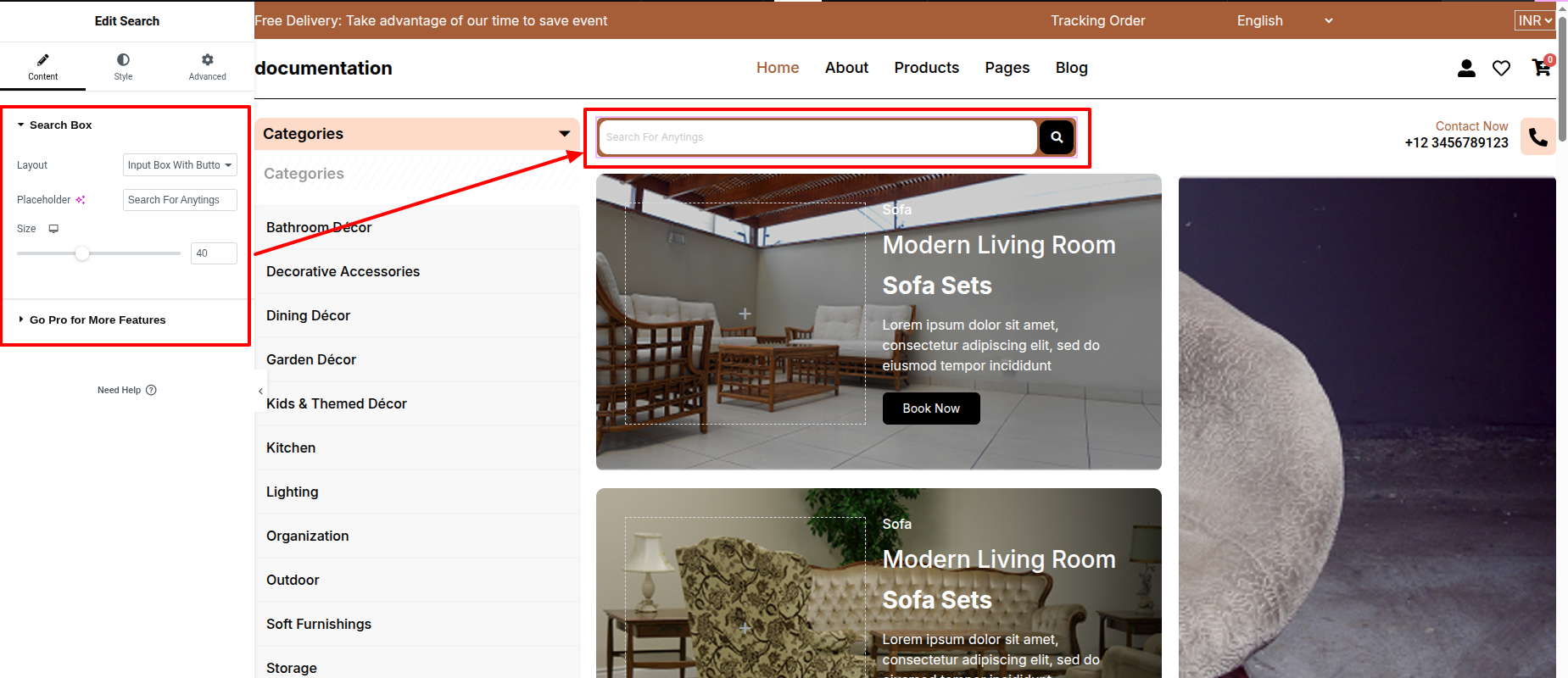This screenshot has width=1568, height=678.
Task: Collapse the Elementor side panel
Action: coord(260,392)
